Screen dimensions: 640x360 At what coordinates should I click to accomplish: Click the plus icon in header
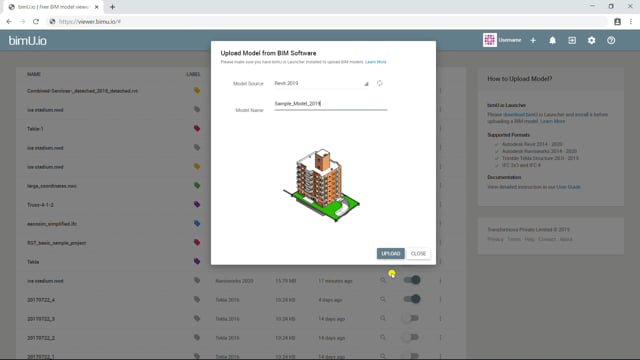(533, 40)
